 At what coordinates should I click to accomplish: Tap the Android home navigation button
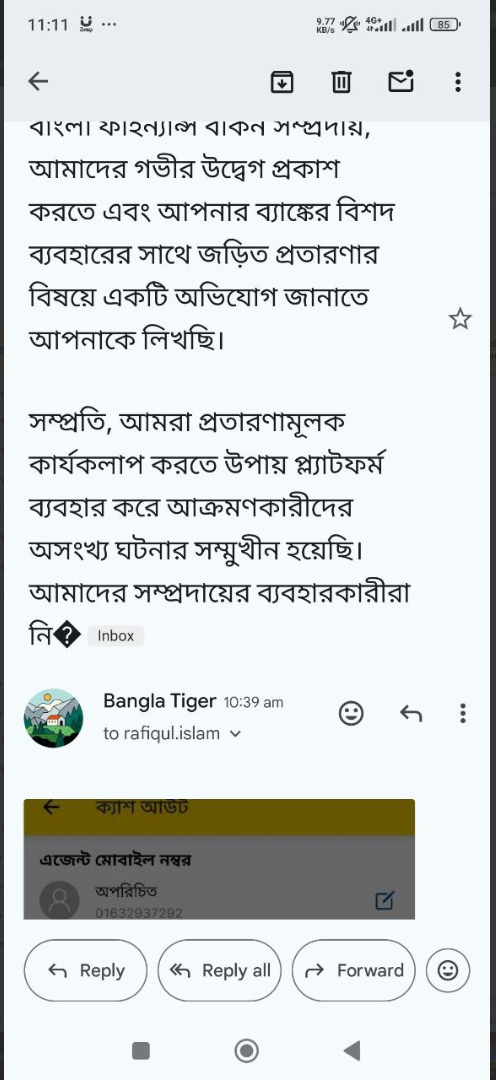pos(247,1050)
